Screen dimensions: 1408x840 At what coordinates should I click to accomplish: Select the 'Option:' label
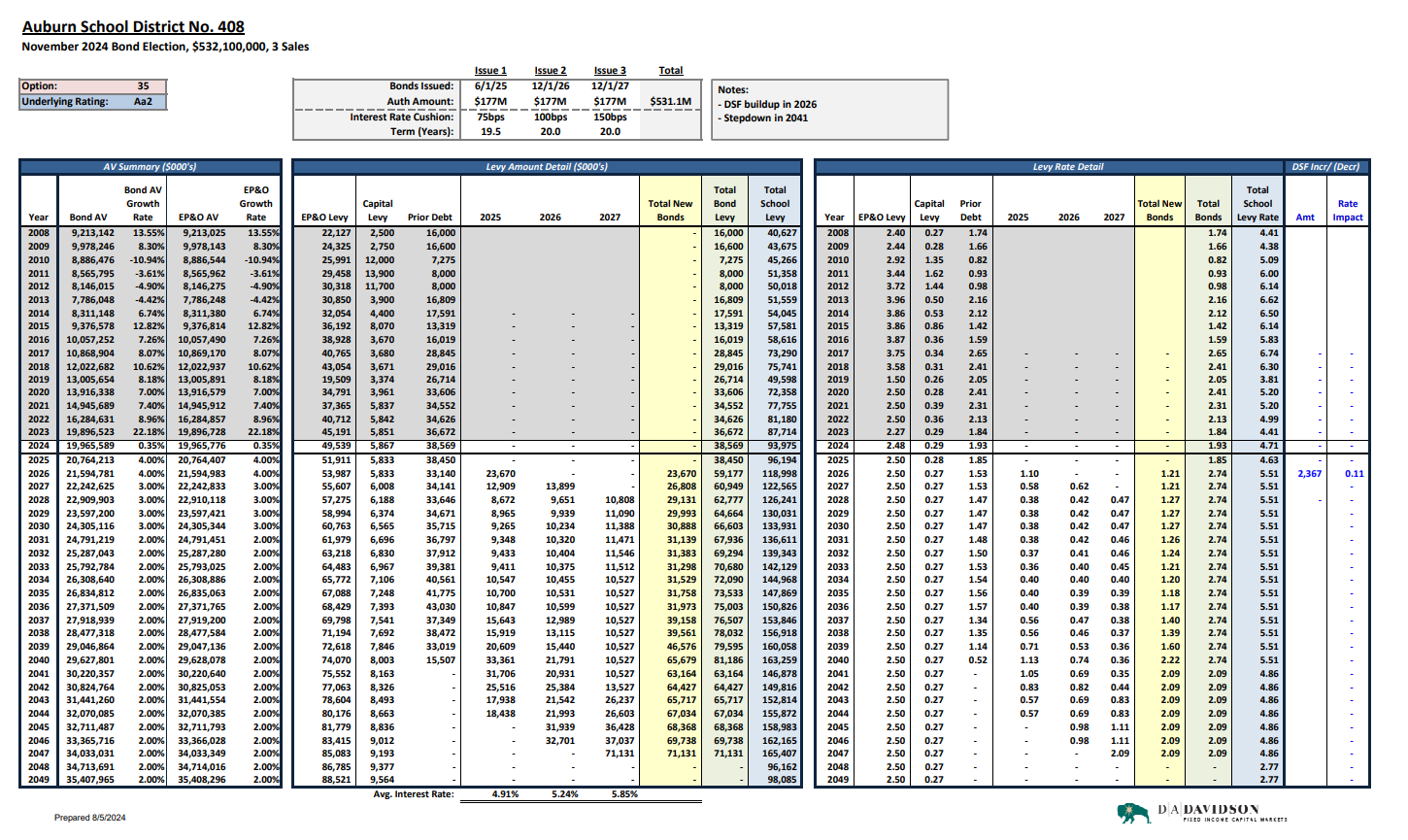[40, 86]
